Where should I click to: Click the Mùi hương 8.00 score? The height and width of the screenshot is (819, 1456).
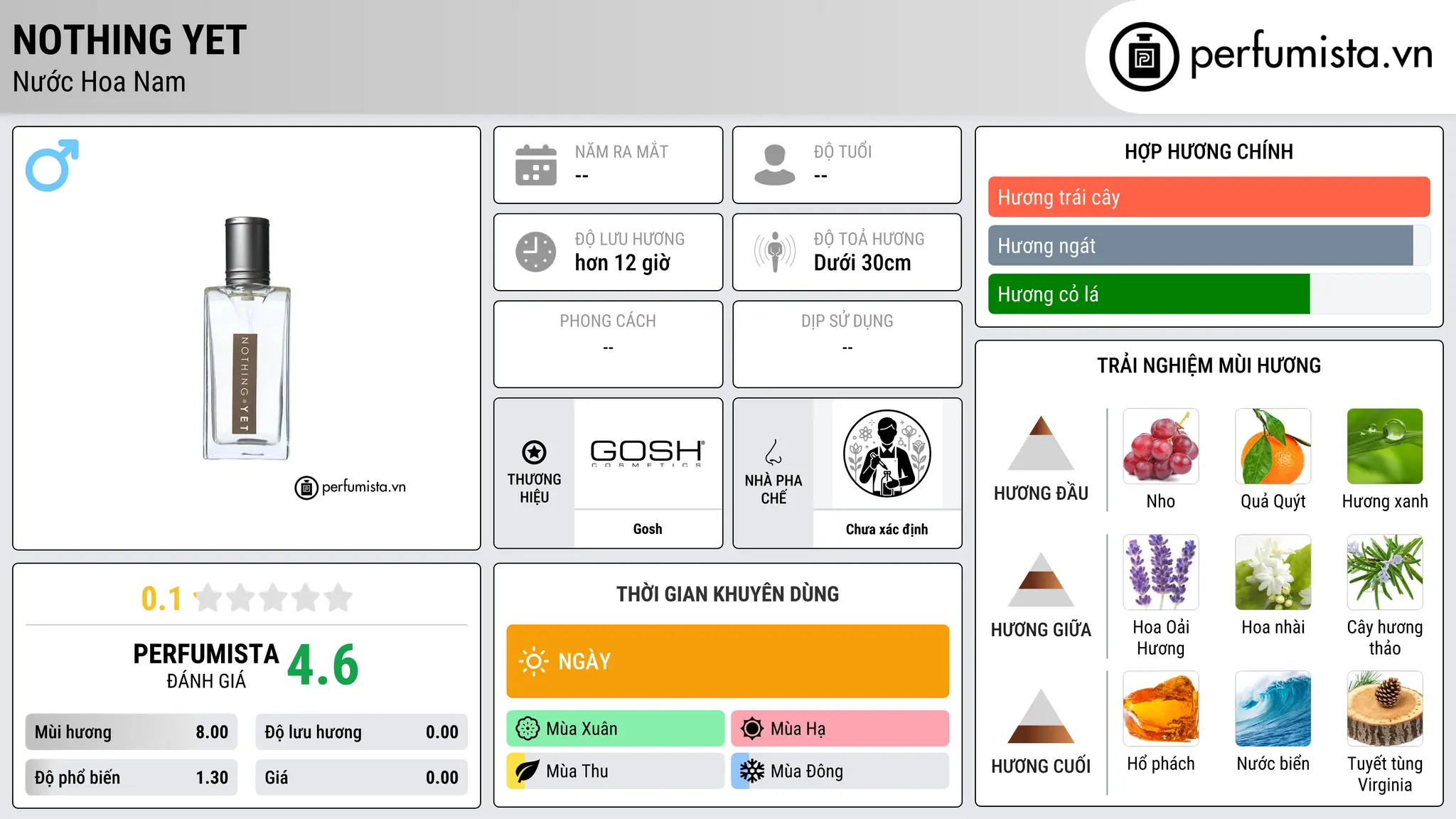click(x=132, y=732)
